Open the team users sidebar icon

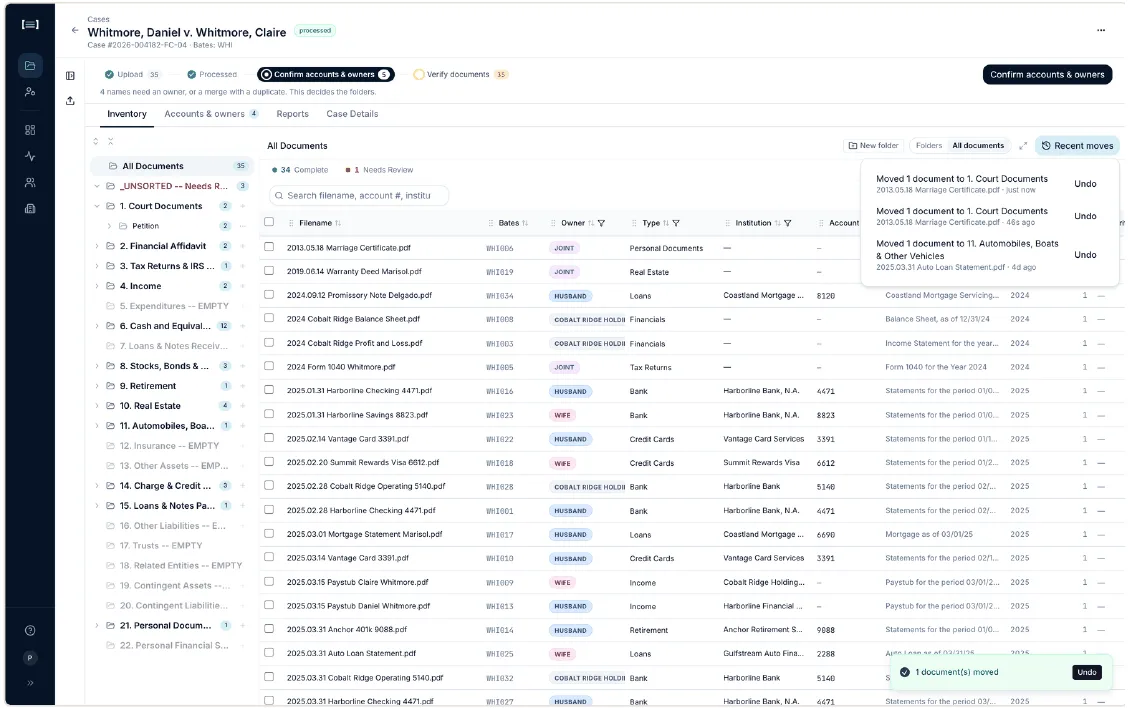pyautogui.click(x=29, y=183)
